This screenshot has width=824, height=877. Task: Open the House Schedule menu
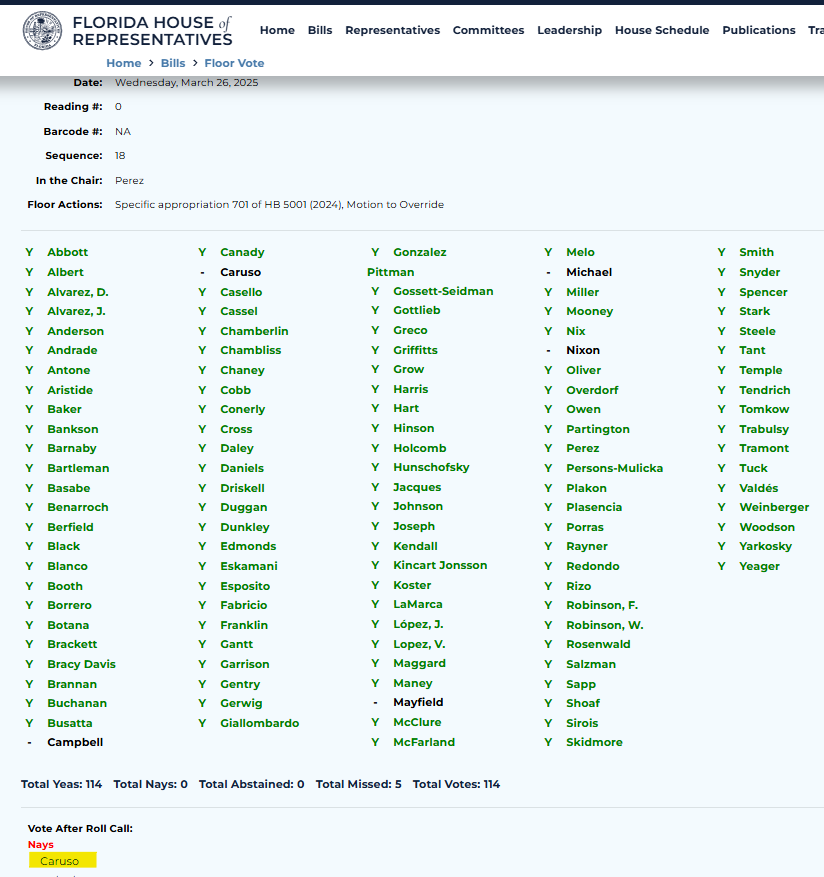662,30
